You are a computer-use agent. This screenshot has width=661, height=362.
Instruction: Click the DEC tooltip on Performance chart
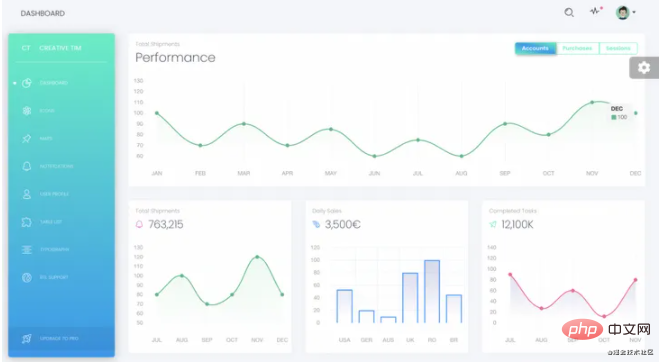point(619,113)
